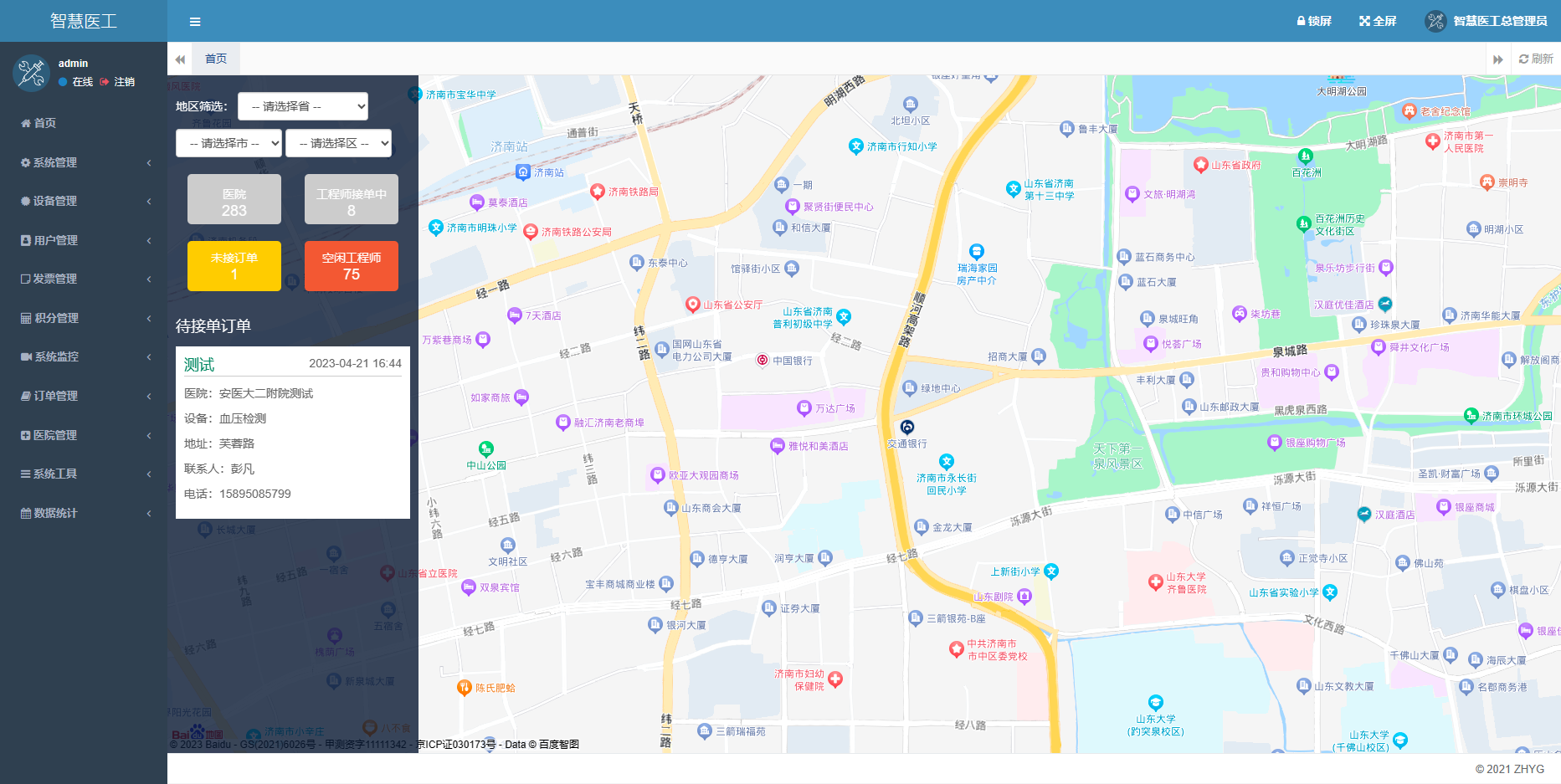The image size is (1561, 784).
Task: Click the 陈氏肥蛤 restaurant map marker
Action: 465,688
